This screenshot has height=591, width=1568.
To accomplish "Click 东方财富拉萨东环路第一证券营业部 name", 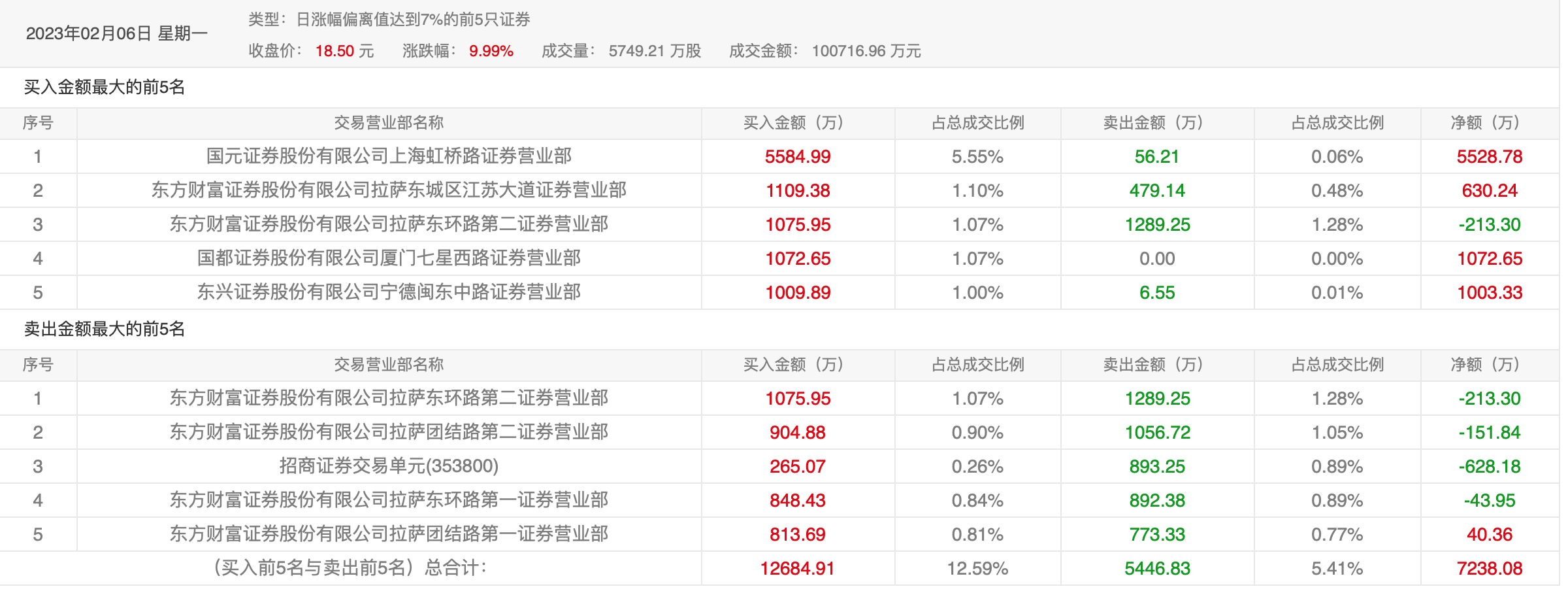I will tap(389, 500).
